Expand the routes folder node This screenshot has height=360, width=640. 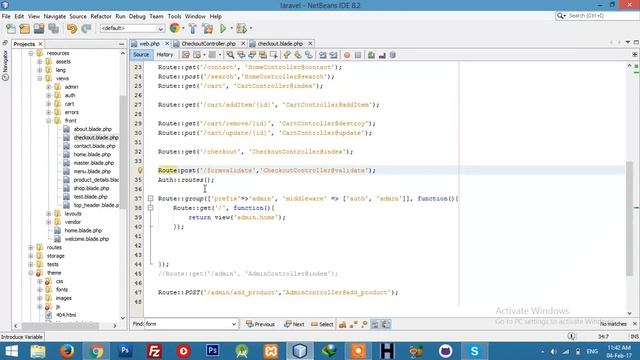point(31,247)
